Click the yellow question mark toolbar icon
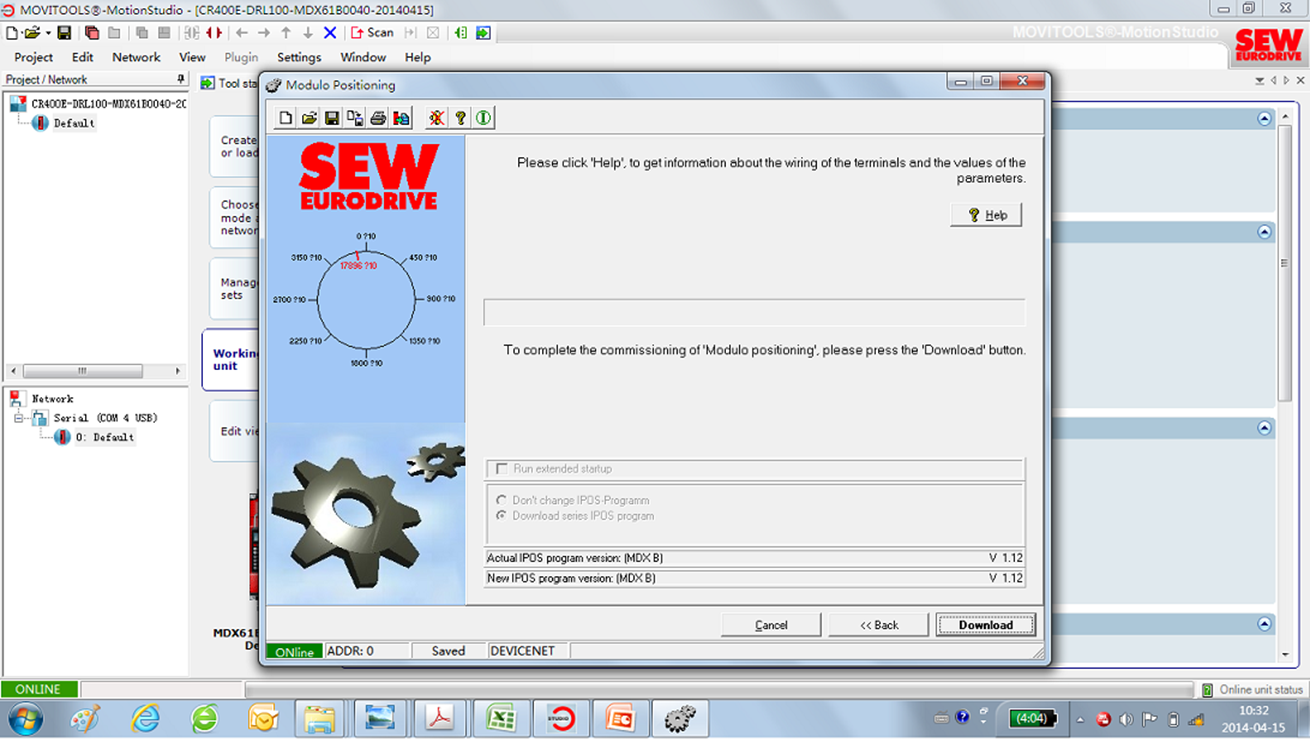 coord(460,118)
